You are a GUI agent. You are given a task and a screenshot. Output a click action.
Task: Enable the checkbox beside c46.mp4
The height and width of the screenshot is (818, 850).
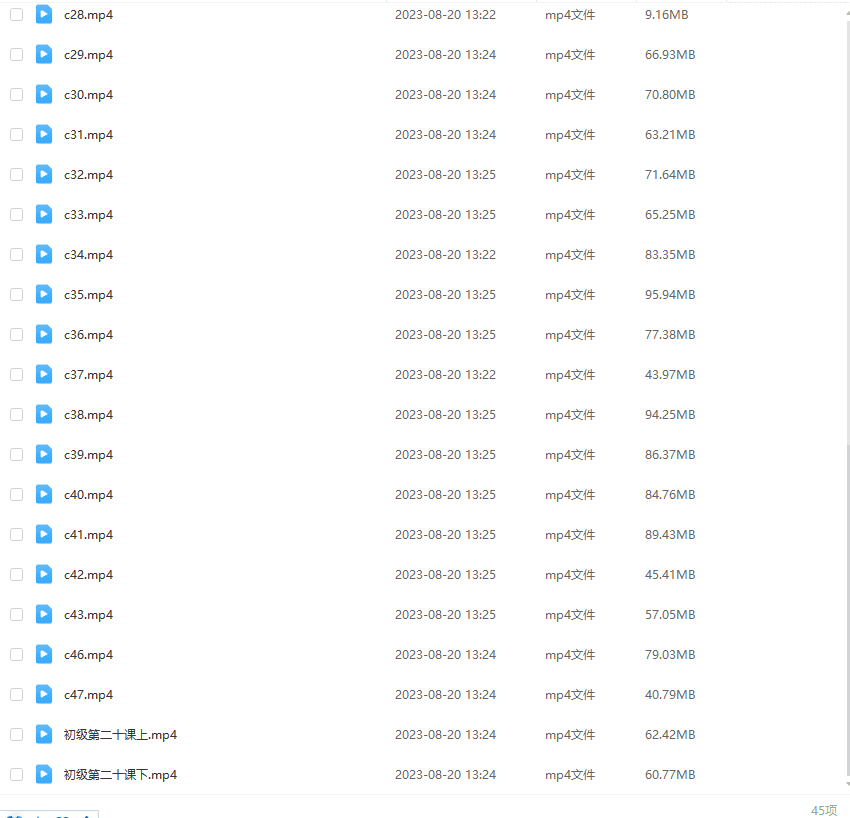pos(16,655)
